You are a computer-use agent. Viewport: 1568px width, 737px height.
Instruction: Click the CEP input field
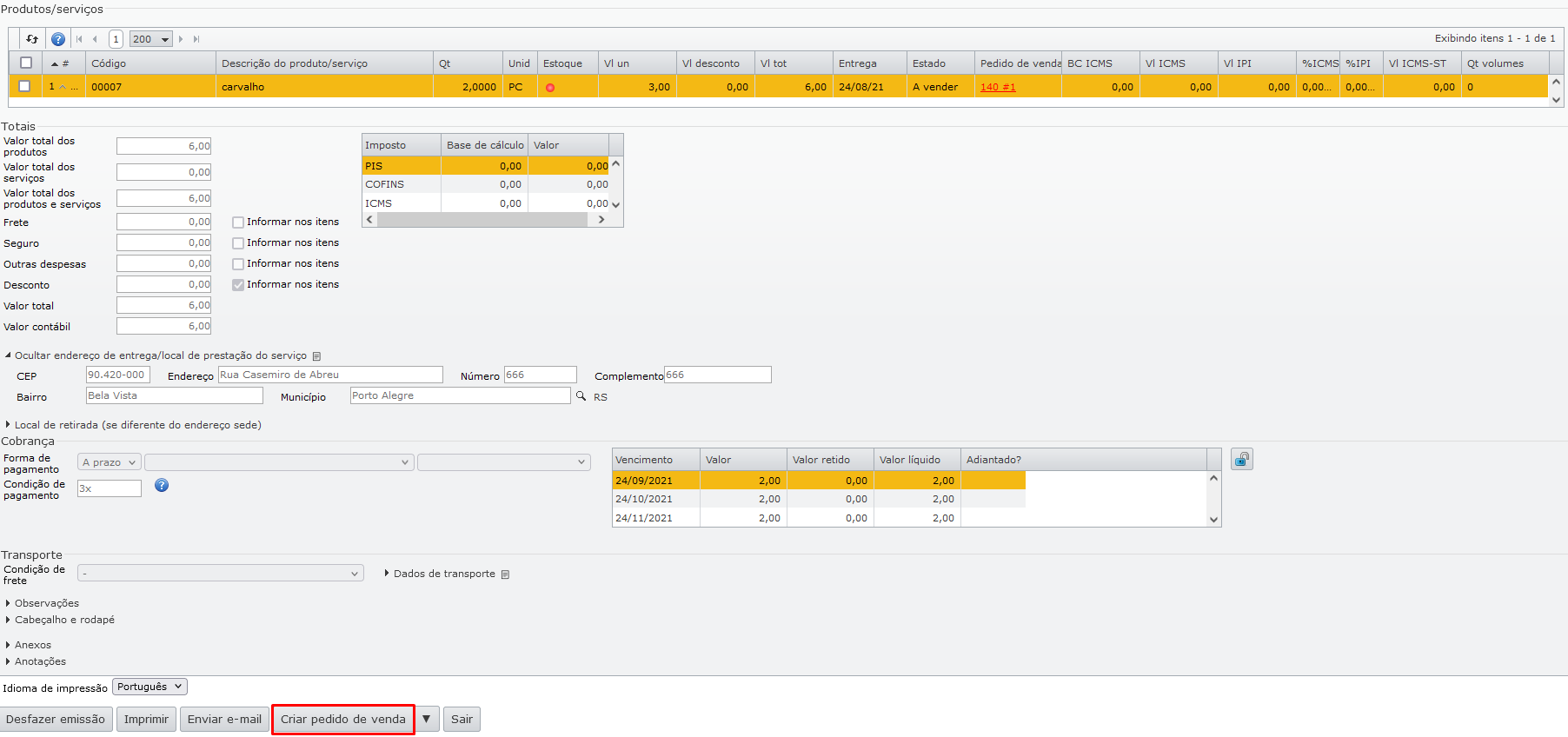coord(118,375)
